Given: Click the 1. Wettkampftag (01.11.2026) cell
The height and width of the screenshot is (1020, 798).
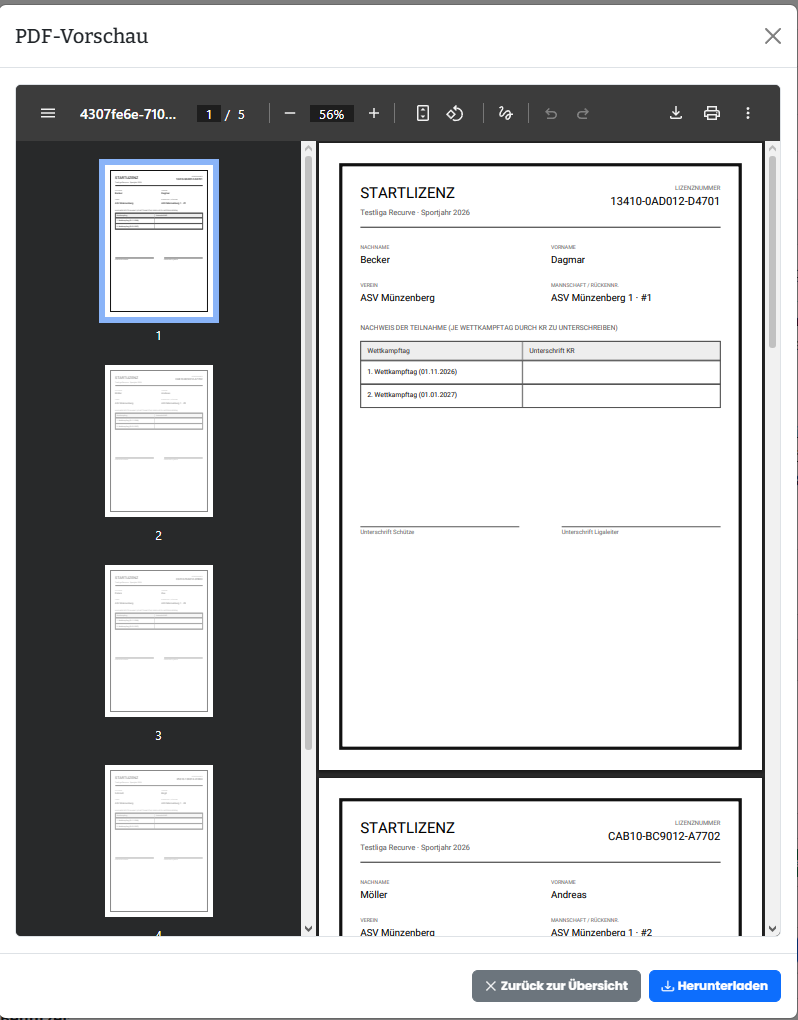Looking at the screenshot, I should 442,372.
